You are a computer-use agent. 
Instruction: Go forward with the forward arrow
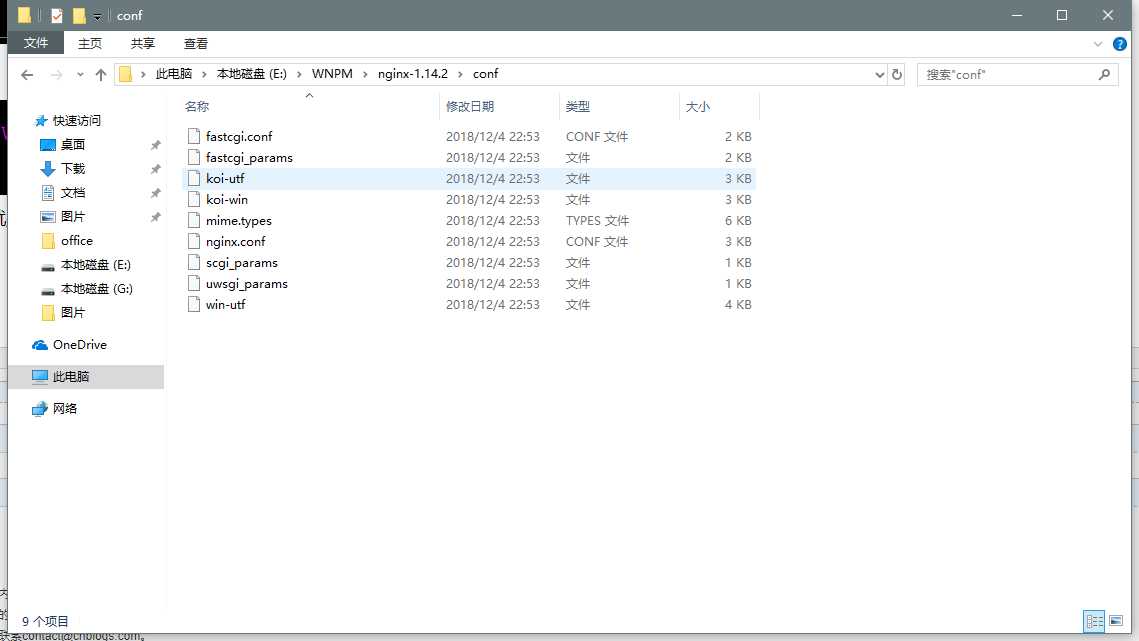[x=56, y=74]
